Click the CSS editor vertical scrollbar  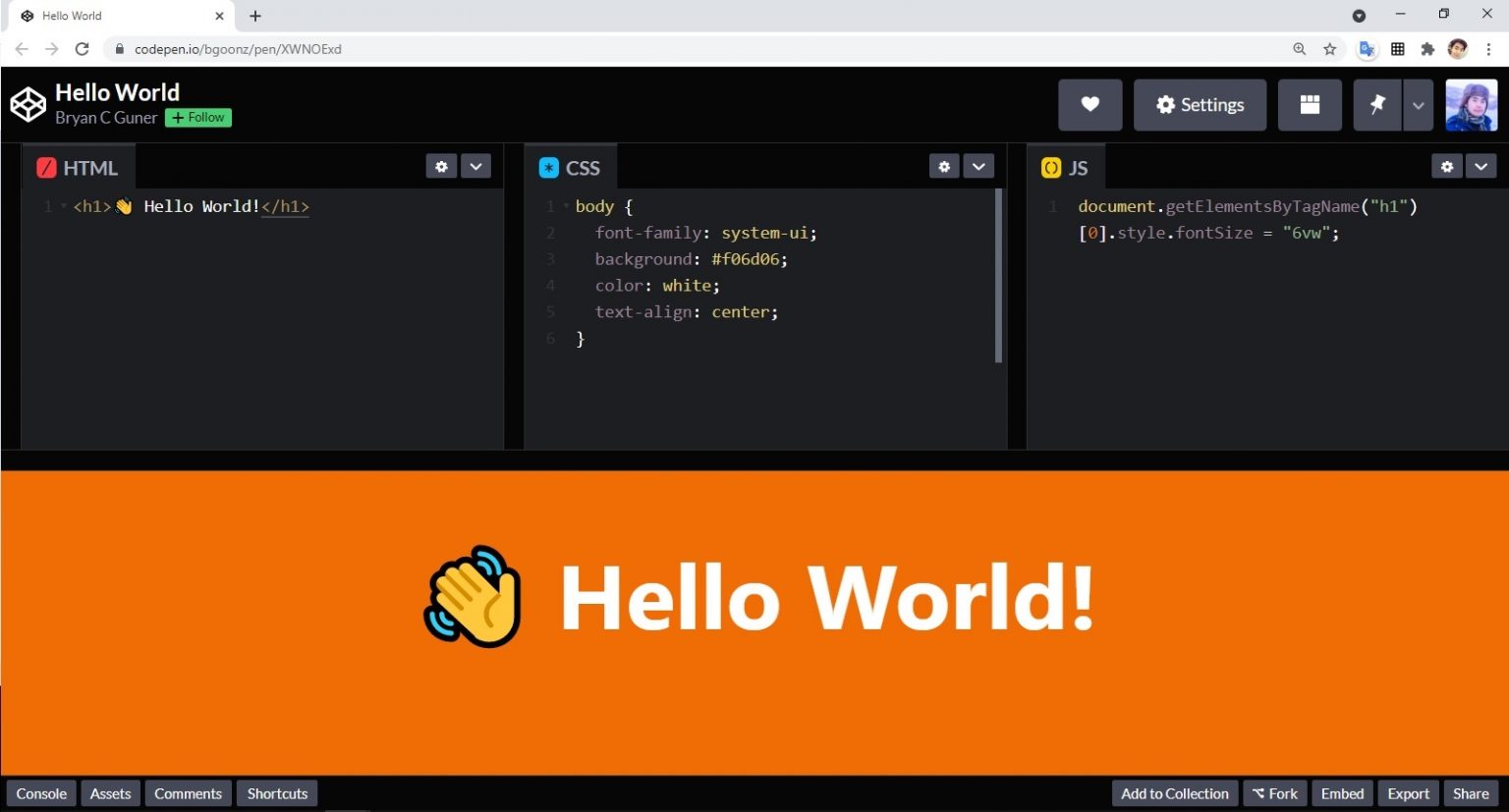coord(998,275)
